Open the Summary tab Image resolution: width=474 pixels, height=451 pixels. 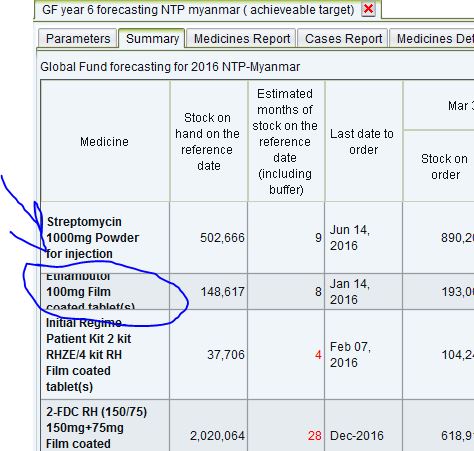pyautogui.click(x=152, y=39)
